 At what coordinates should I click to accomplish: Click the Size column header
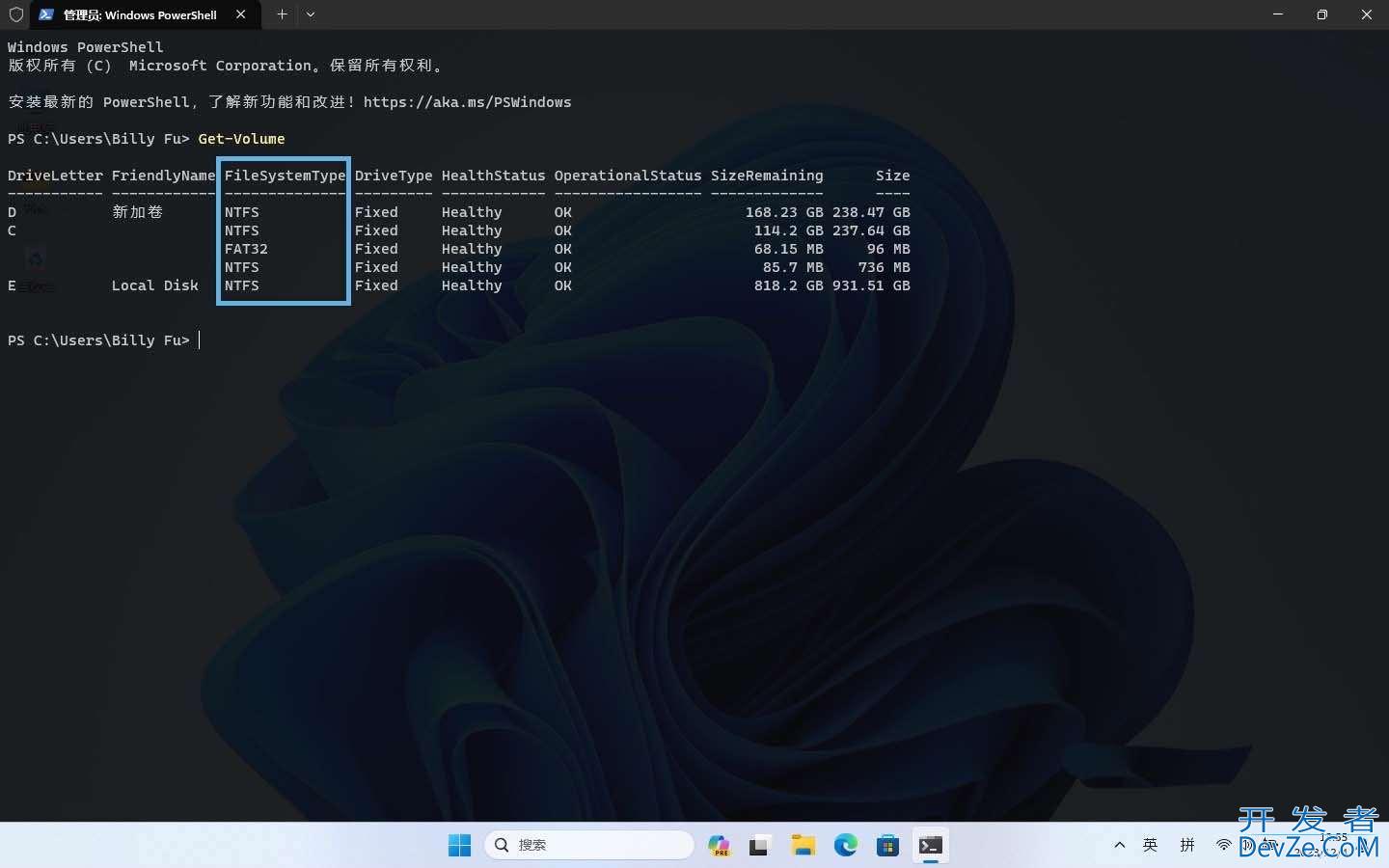tap(892, 176)
